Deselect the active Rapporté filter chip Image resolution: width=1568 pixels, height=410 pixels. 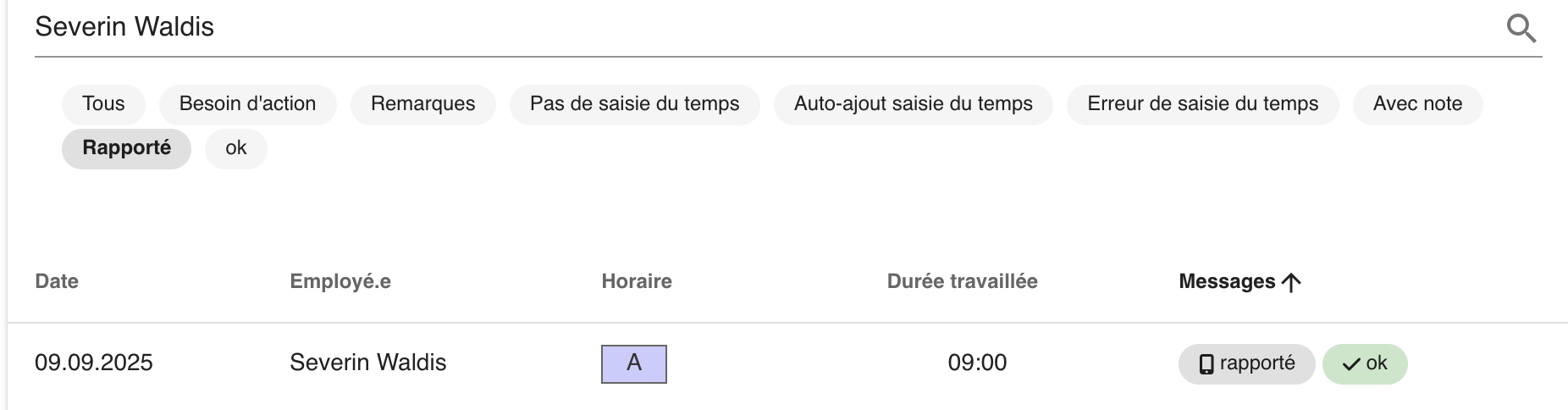pyautogui.click(x=126, y=148)
